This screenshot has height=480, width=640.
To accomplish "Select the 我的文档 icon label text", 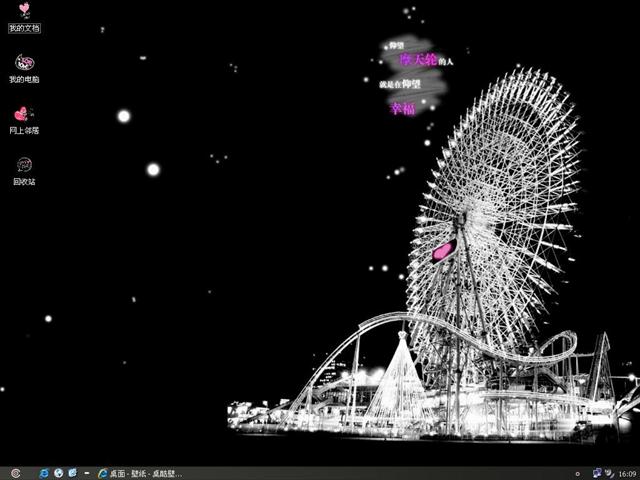I will click(24, 28).
